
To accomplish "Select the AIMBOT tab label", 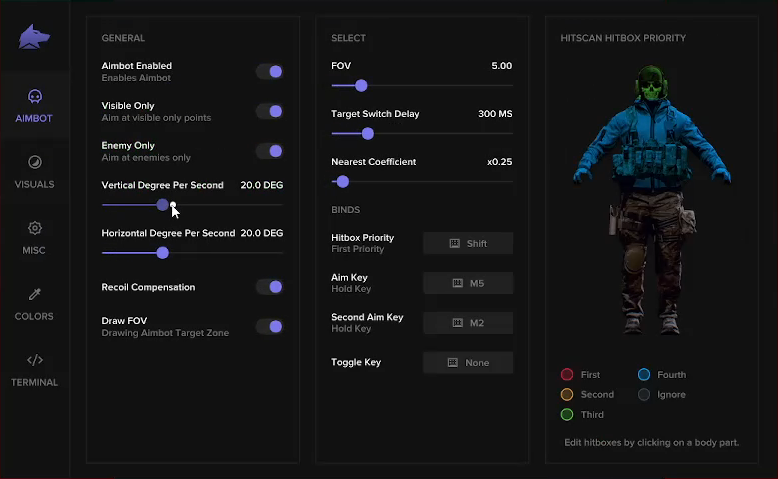I will [x=34, y=119].
